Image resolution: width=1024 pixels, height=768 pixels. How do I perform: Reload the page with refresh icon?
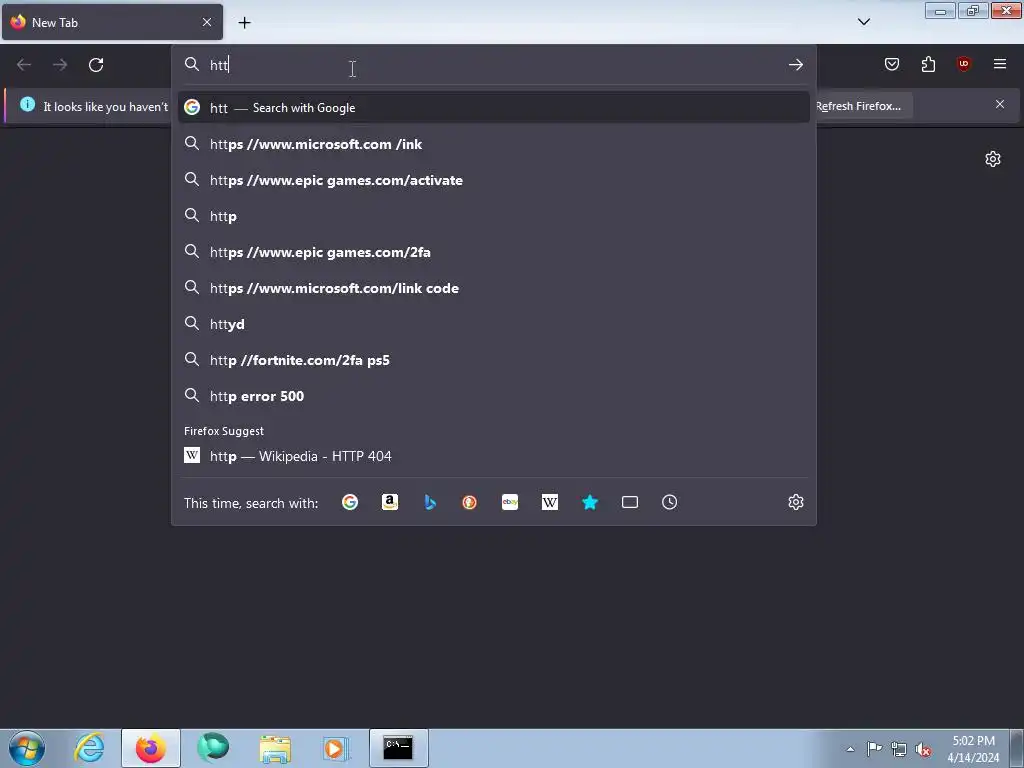(96, 65)
